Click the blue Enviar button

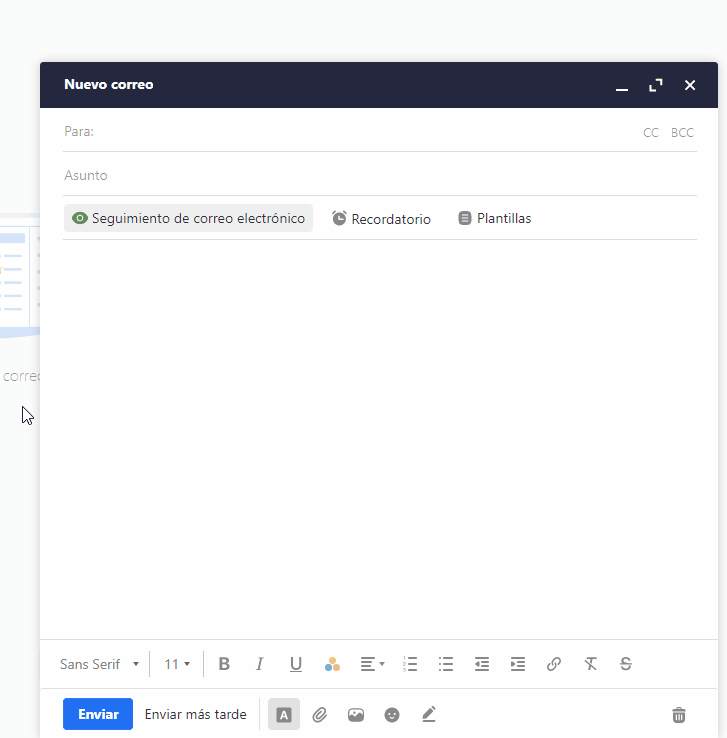pyautogui.click(x=98, y=714)
